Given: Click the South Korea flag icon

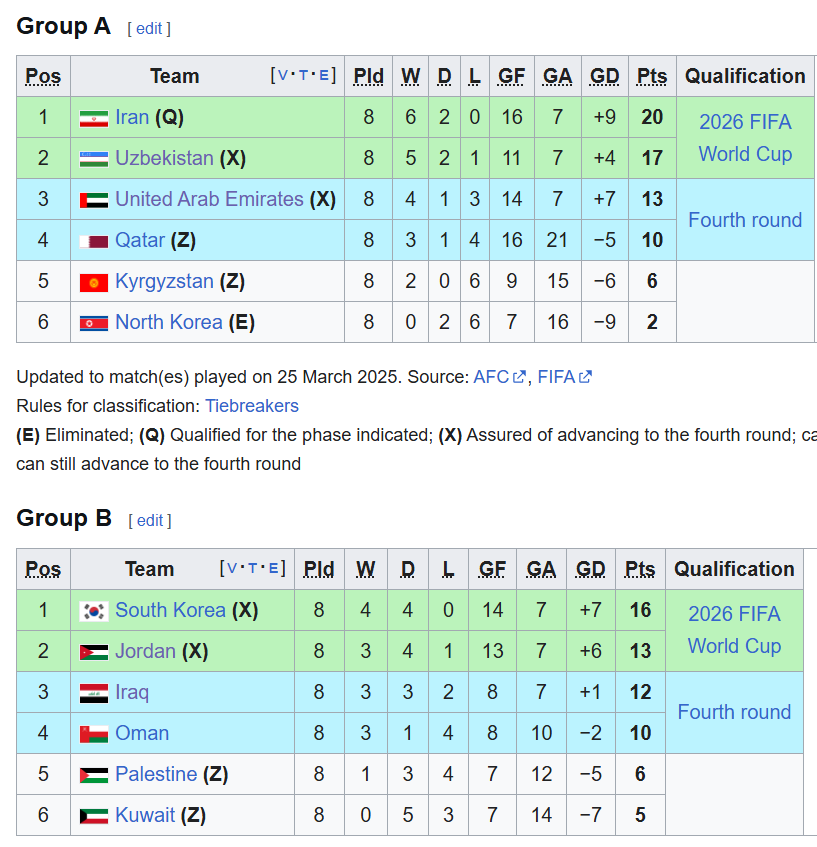Looking at the screenshot, I should (93, 611).
